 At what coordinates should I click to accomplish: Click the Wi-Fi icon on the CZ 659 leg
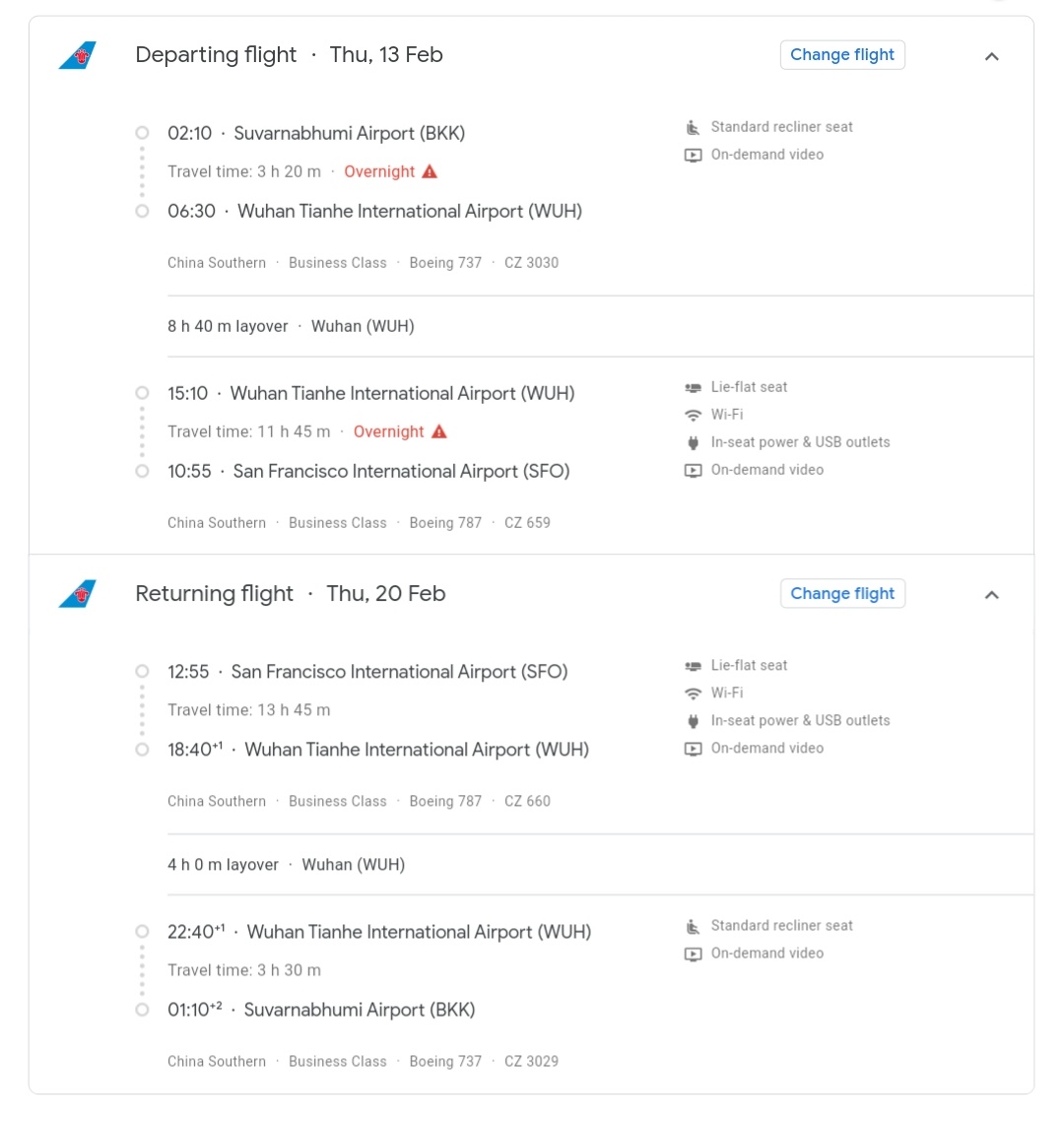click(x=693, y=415)
